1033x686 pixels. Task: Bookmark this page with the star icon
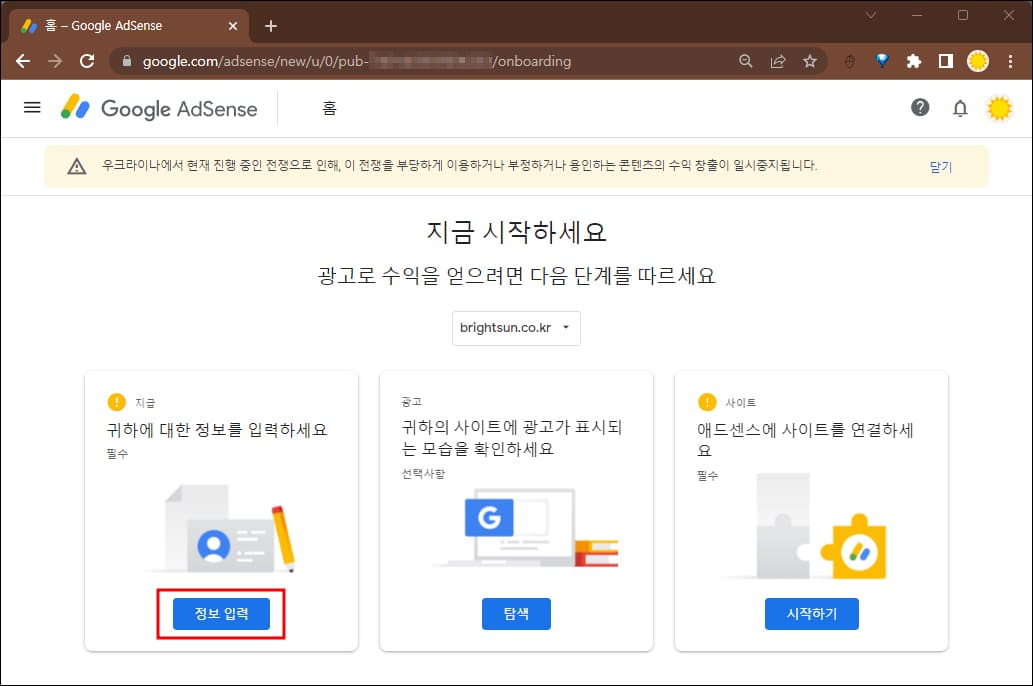(x=810, y=61)
